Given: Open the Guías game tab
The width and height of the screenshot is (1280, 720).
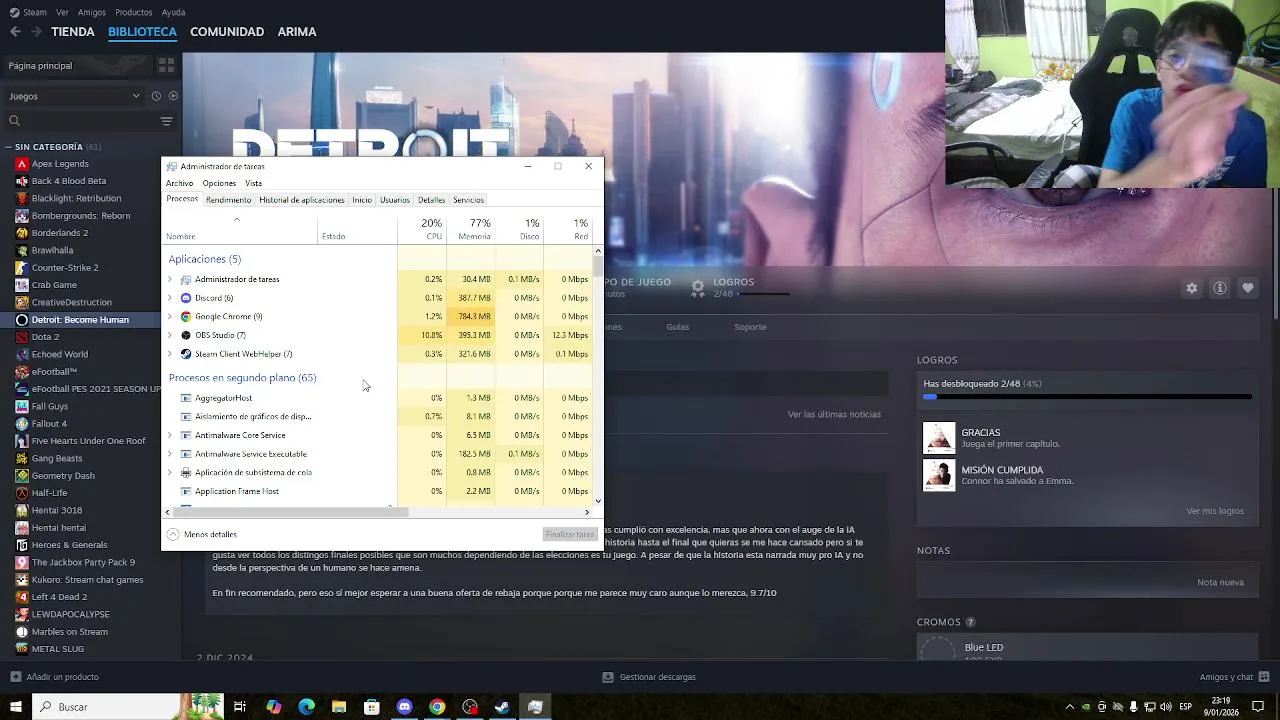Looking at the screenshot, I should click(x=678, y=327).
